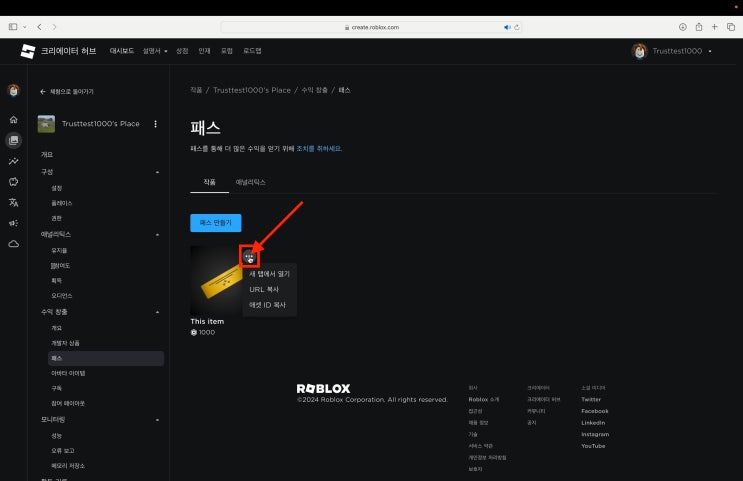Collapse the 수익 창출 section in sidebar
The height and width of the screenshot is (481, 743).
157,312
